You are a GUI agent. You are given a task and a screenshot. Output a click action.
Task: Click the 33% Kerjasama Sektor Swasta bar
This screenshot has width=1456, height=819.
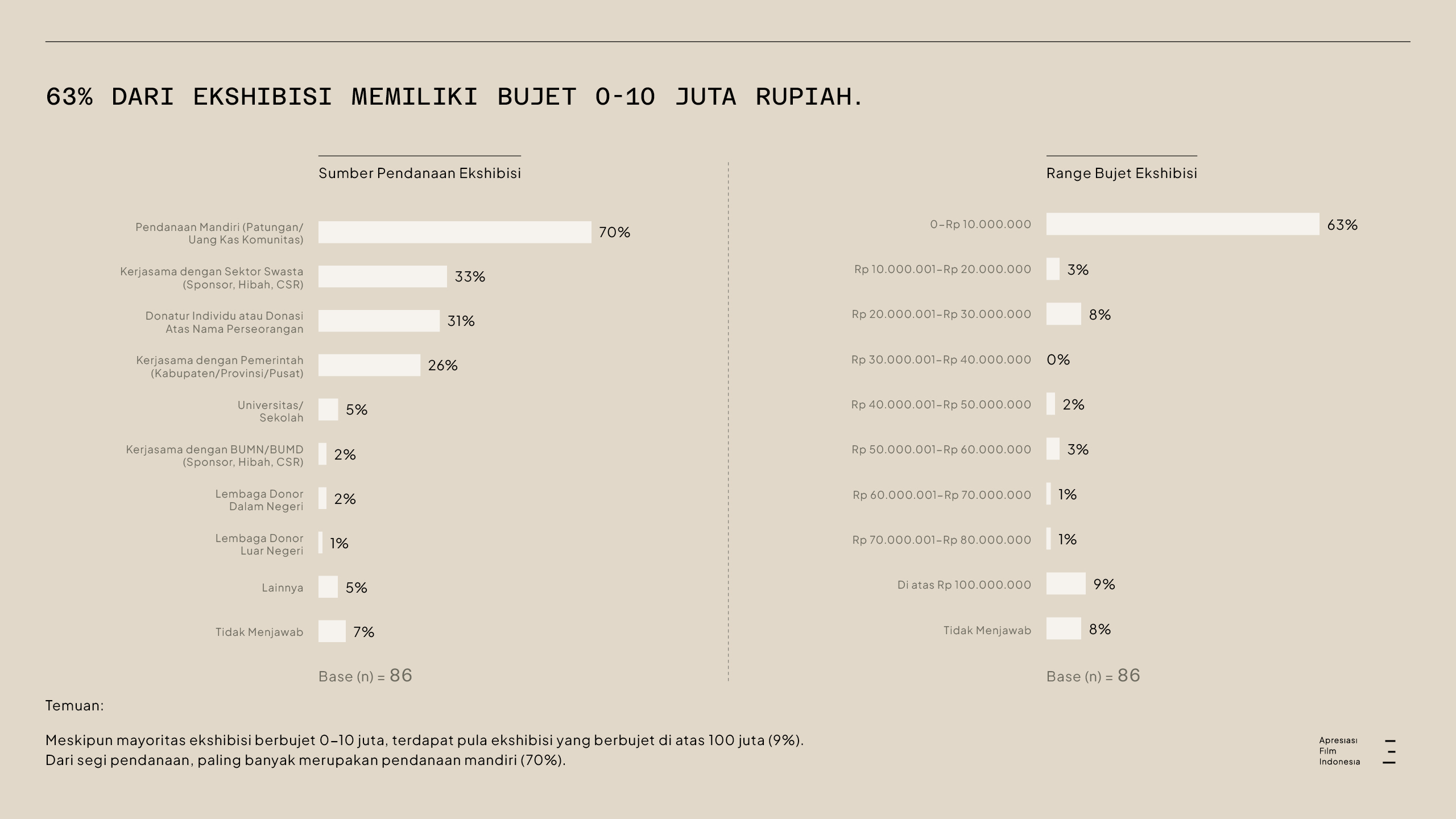[x=382, y=276]
